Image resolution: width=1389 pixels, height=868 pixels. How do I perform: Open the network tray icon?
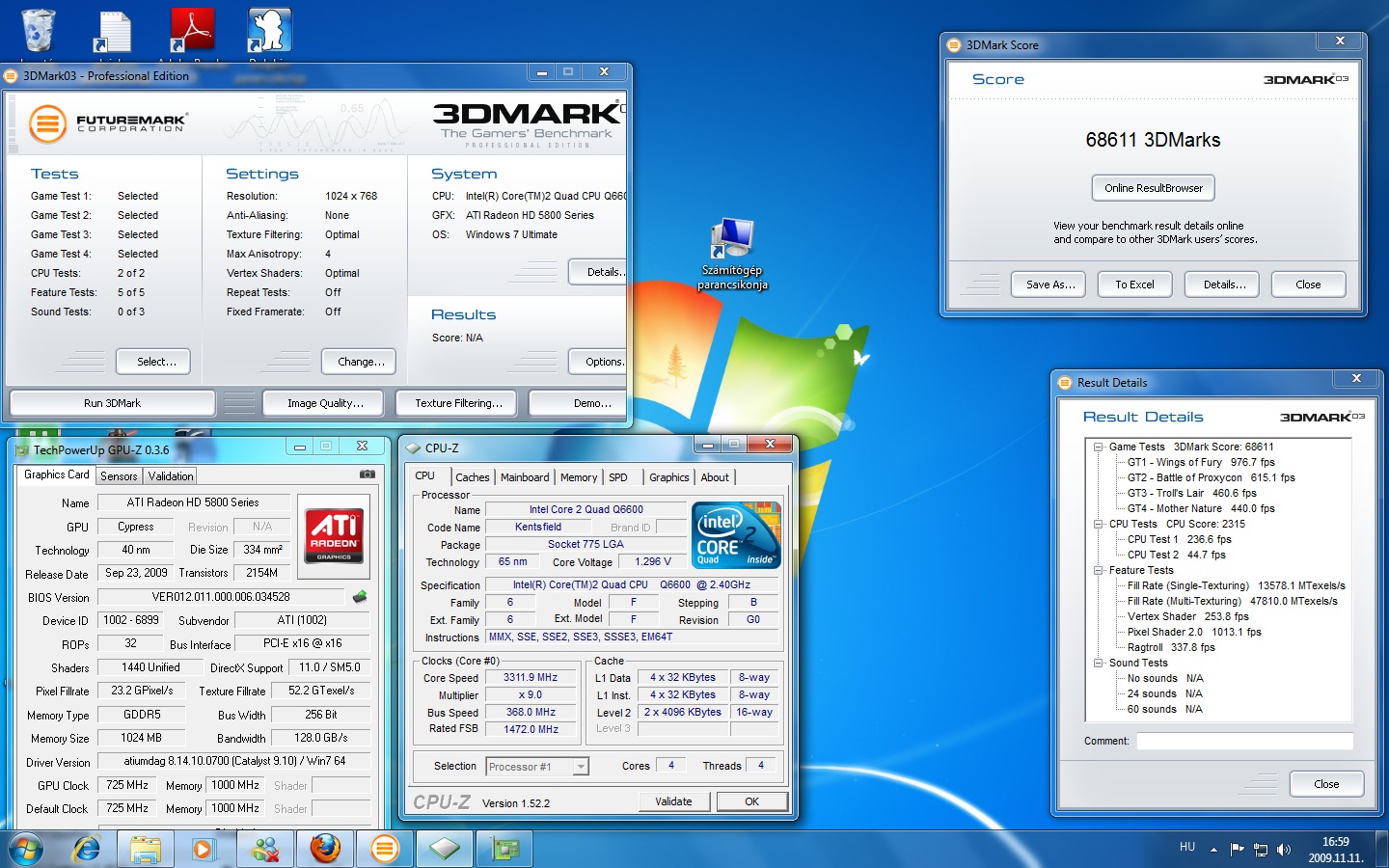pos(1261,850)
